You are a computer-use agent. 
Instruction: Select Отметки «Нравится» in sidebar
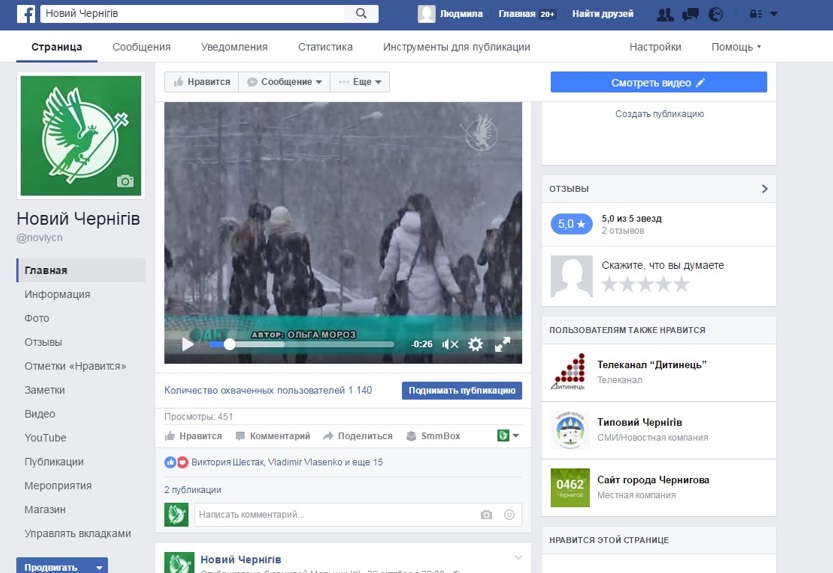[x=75, y=366]
